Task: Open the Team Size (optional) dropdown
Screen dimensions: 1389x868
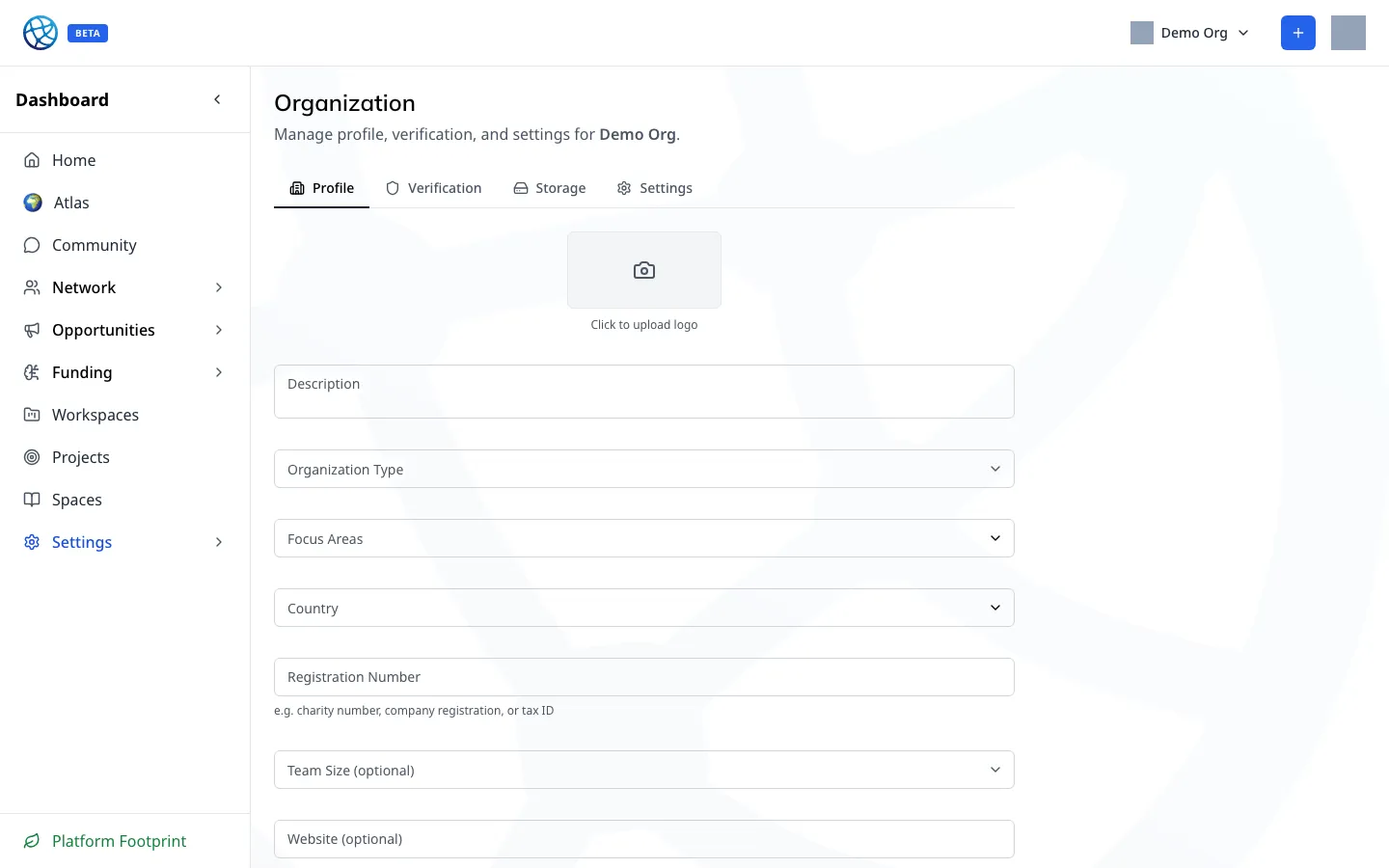Action: (644, 770)
